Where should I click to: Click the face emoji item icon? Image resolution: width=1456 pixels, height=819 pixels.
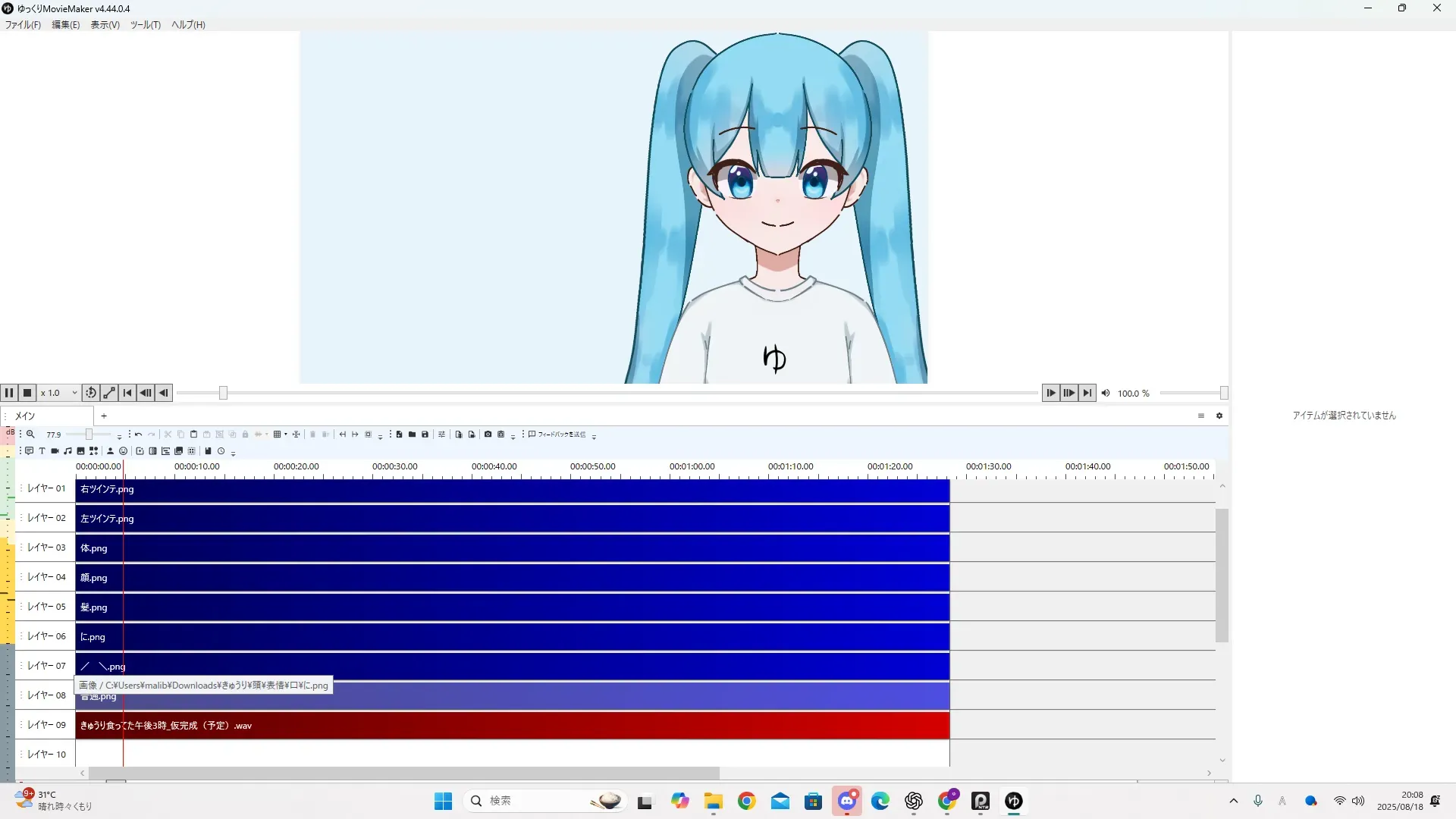[124, 451]
